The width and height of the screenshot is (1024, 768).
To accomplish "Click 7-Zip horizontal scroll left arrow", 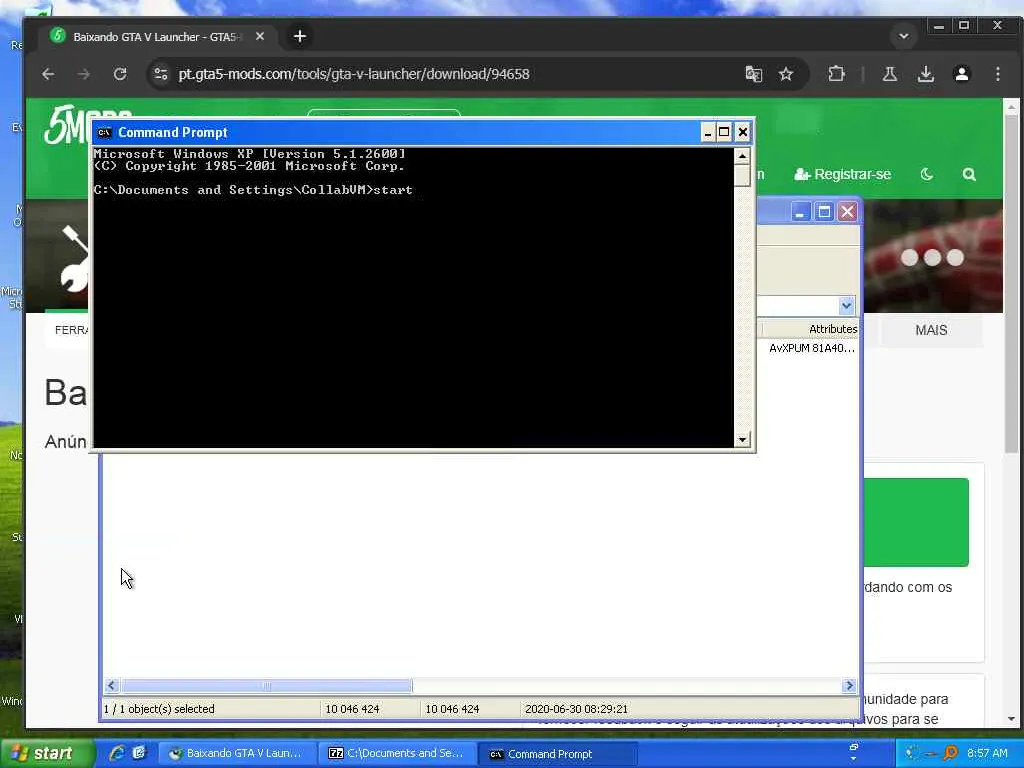I will (111, 686).
